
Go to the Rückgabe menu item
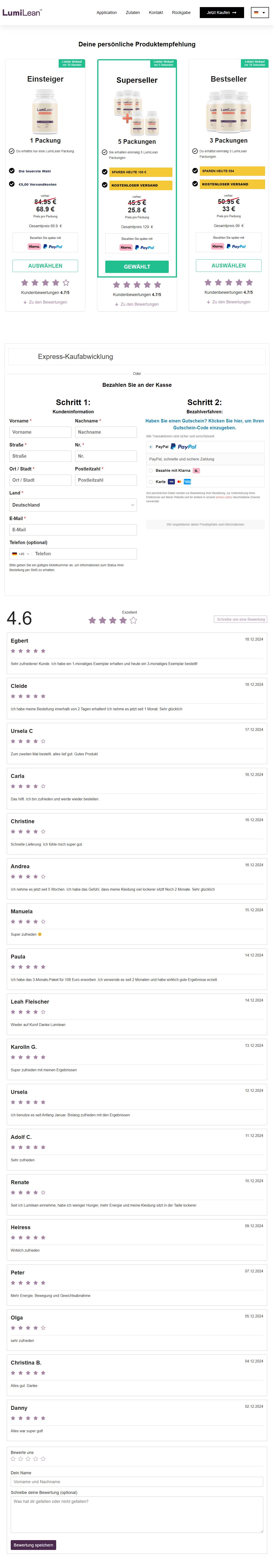[181, 12]
